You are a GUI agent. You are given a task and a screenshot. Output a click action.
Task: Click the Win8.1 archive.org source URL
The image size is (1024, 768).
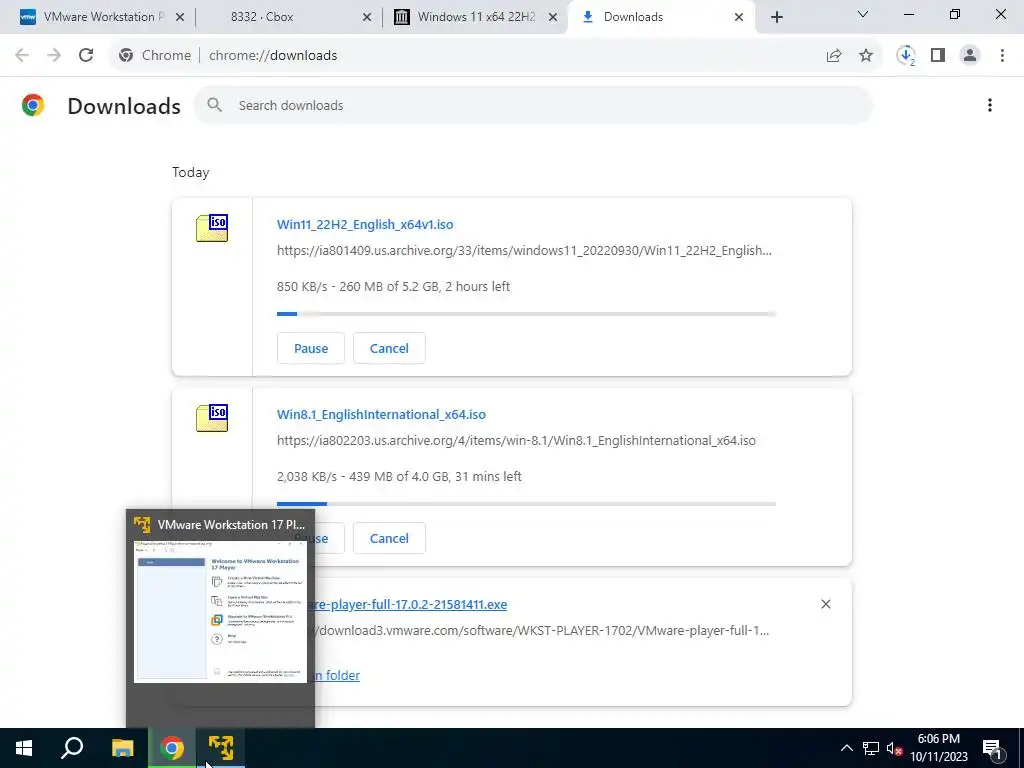[x=516, y=440]
